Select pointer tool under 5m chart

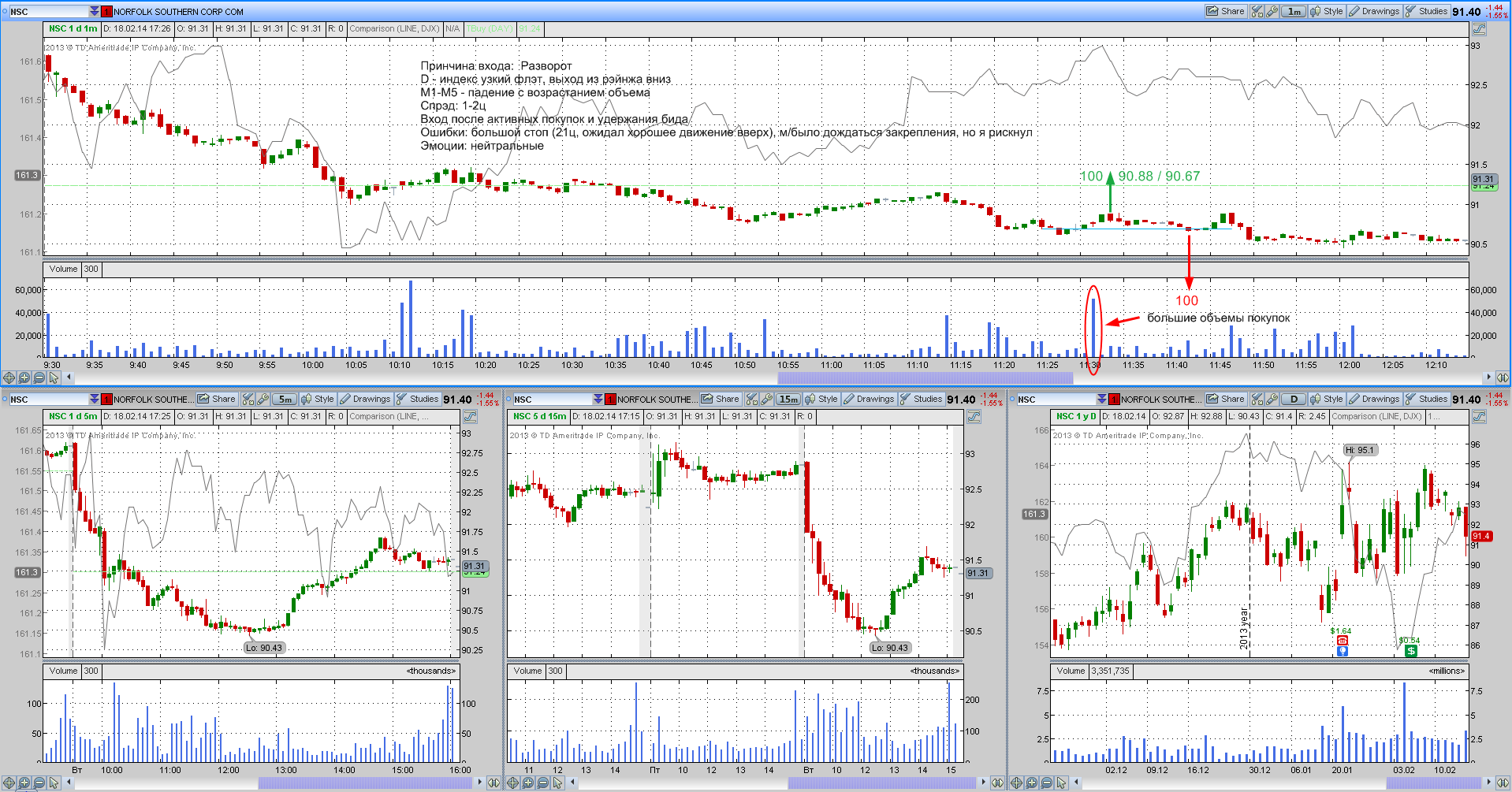tap(54, 783)
